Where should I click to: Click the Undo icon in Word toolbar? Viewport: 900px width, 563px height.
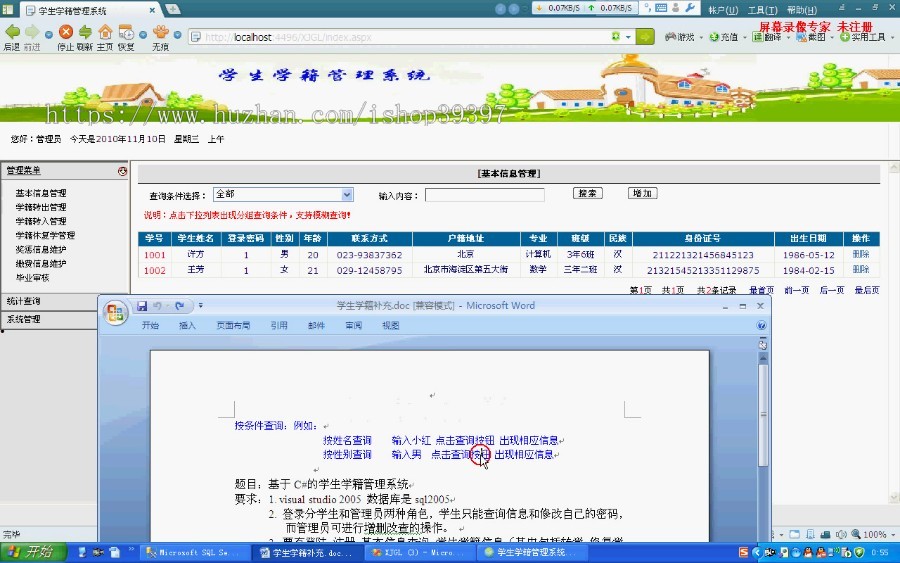click(157, 306)
